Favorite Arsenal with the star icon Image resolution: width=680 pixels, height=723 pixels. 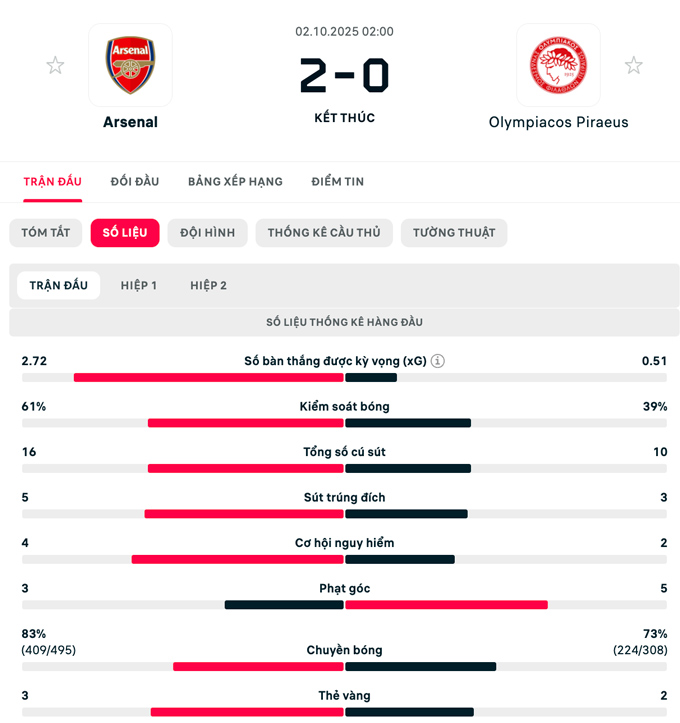(55, 65)
